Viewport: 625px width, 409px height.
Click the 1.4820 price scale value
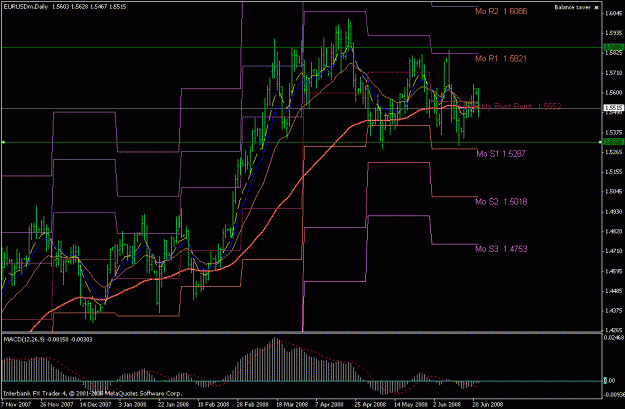(x=613, y=231)
